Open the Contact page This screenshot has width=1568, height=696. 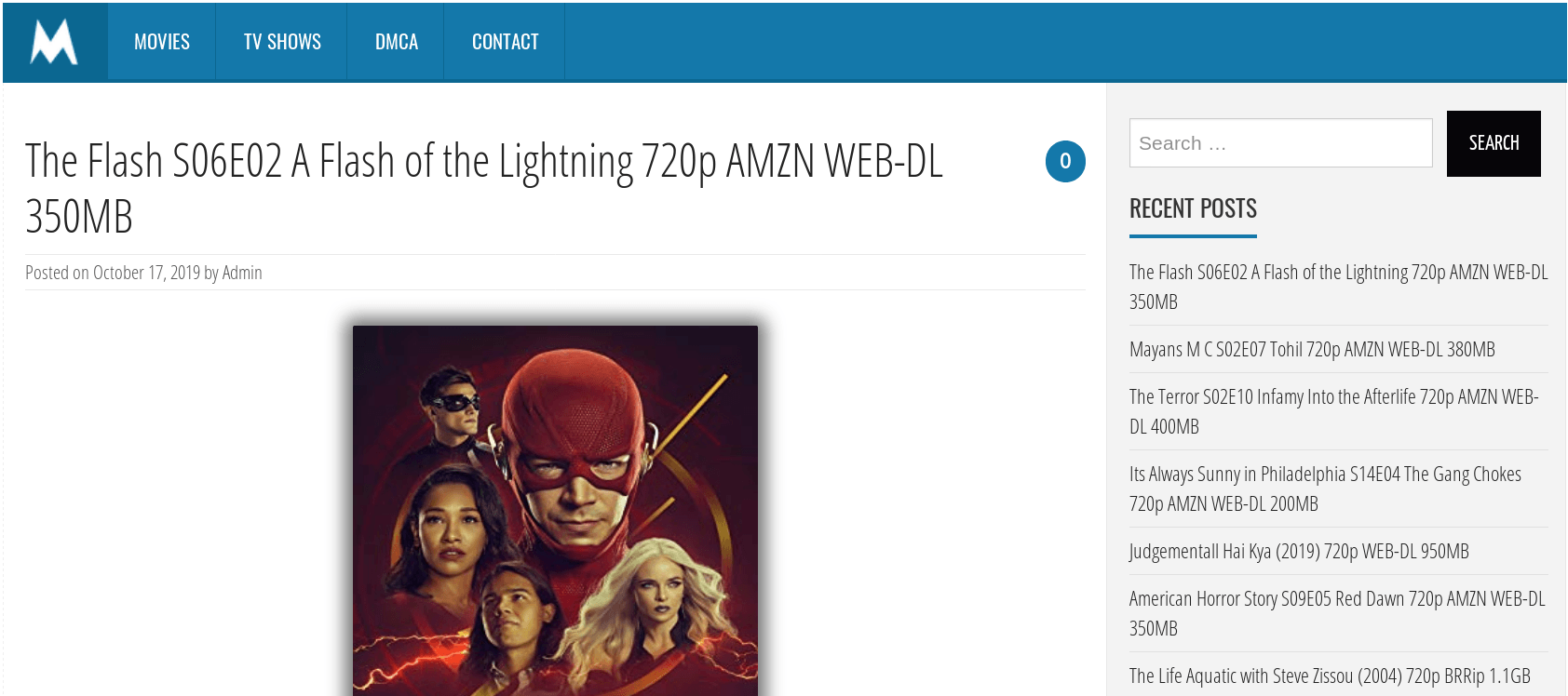tap(505, 42)
